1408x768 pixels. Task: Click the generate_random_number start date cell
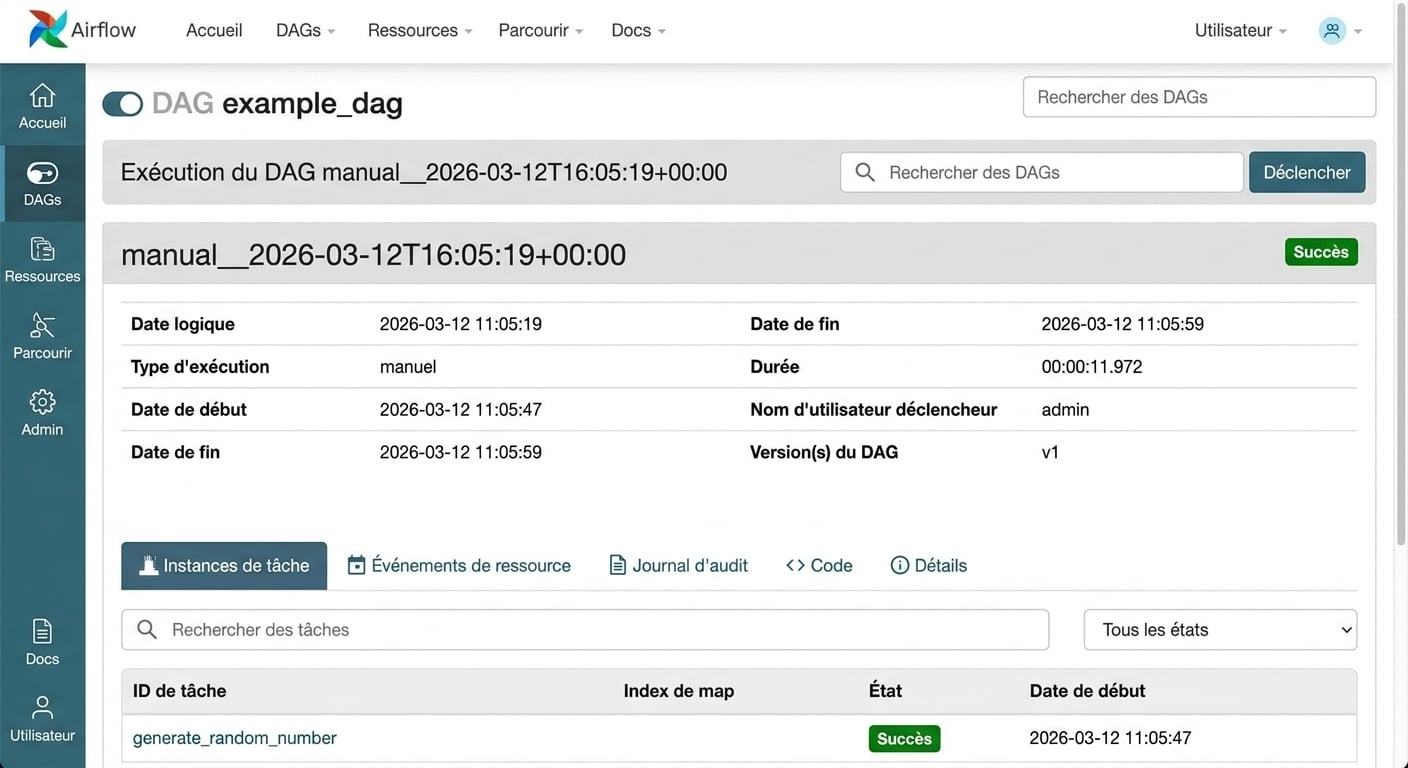click(1110, 738)
